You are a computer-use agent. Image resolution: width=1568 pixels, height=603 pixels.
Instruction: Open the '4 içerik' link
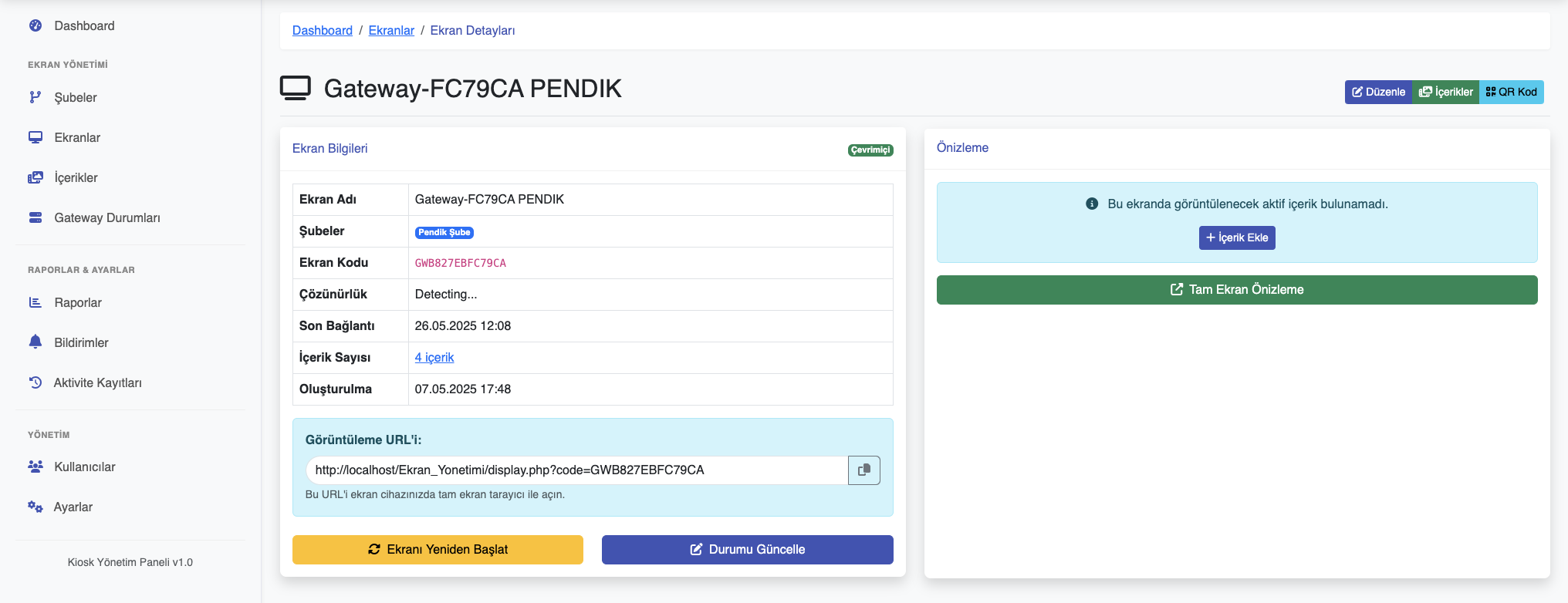[434, 357]
